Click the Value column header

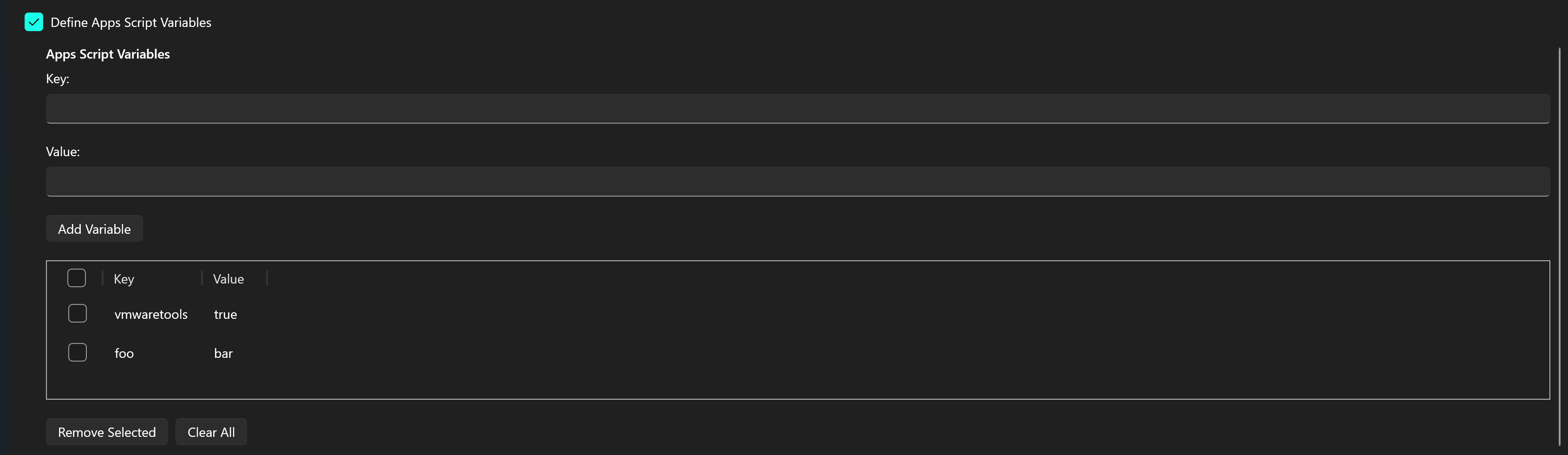(228, 278)
